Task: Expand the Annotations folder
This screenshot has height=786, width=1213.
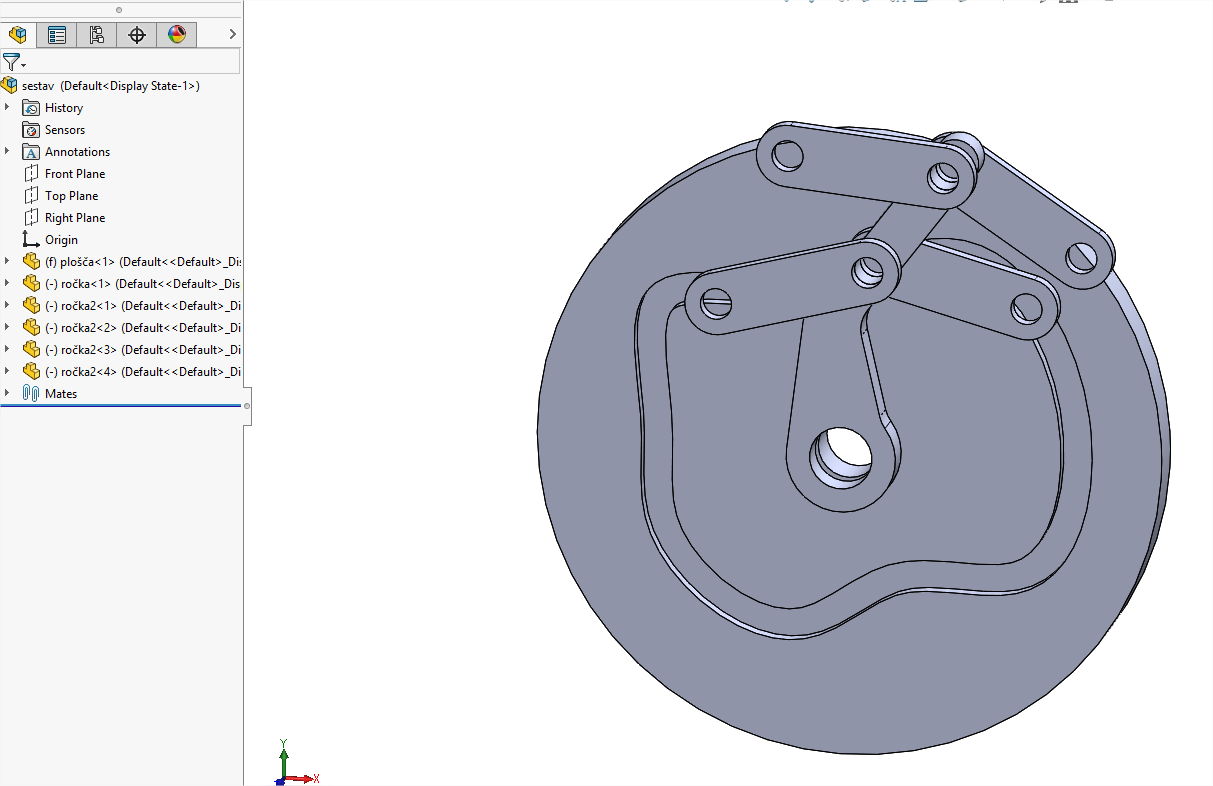Action: tap(7, 151)
